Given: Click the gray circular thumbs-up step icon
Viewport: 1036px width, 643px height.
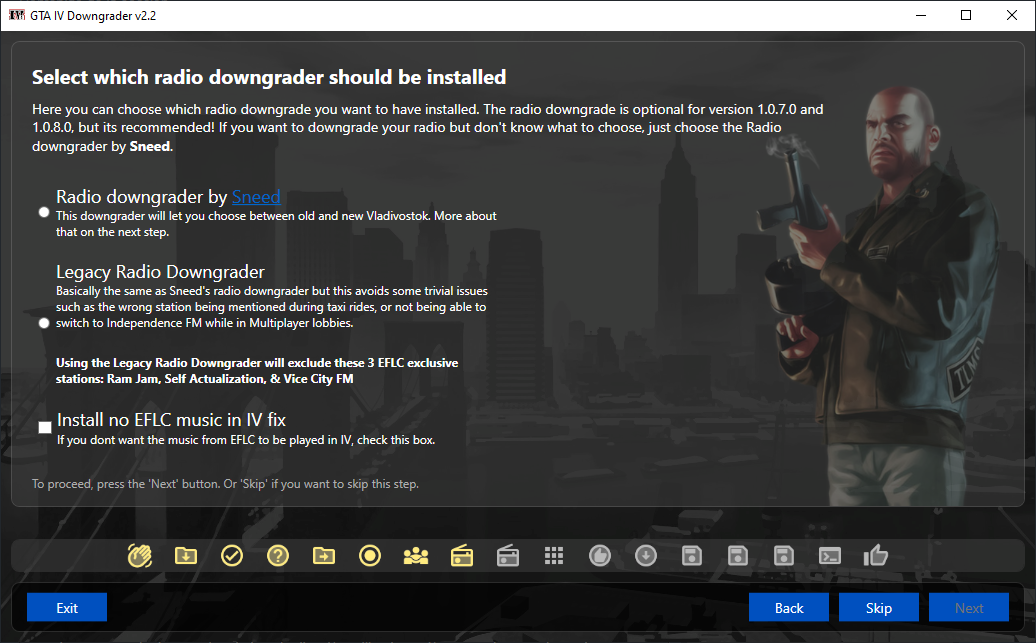Looking at the screenshot, I should (600, 556).
